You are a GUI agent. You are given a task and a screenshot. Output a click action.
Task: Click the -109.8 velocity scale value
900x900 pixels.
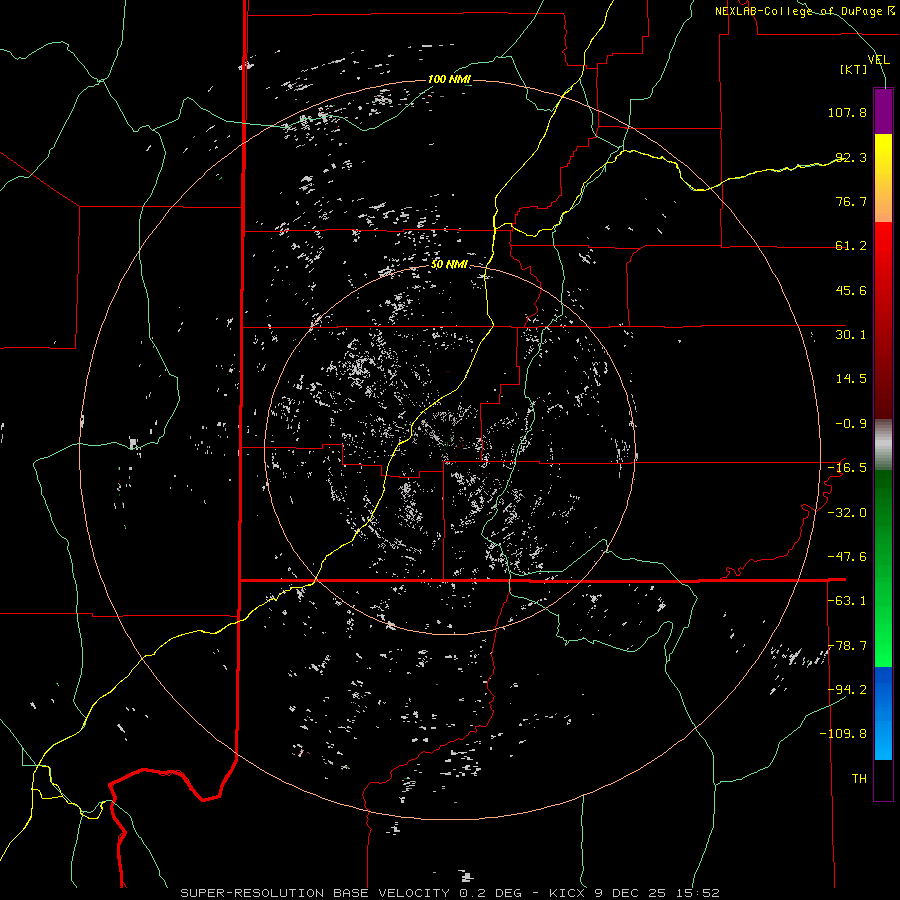point(843,734)
